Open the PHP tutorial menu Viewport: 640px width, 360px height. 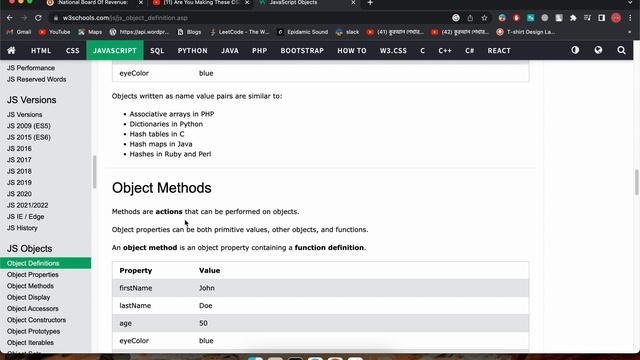(x=259, y=51)
